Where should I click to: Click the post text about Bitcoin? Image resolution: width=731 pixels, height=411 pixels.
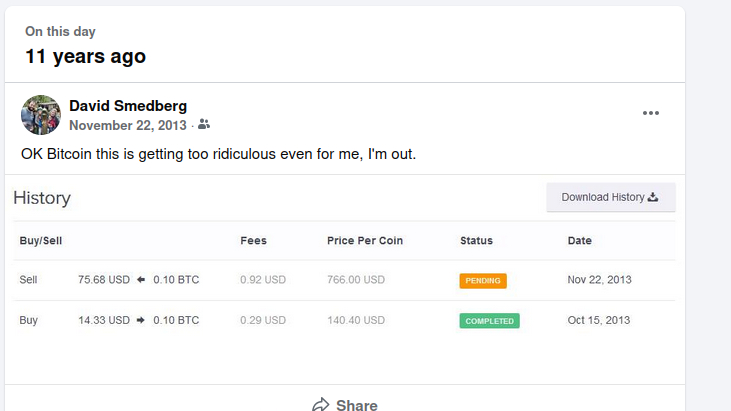(218, 154)
